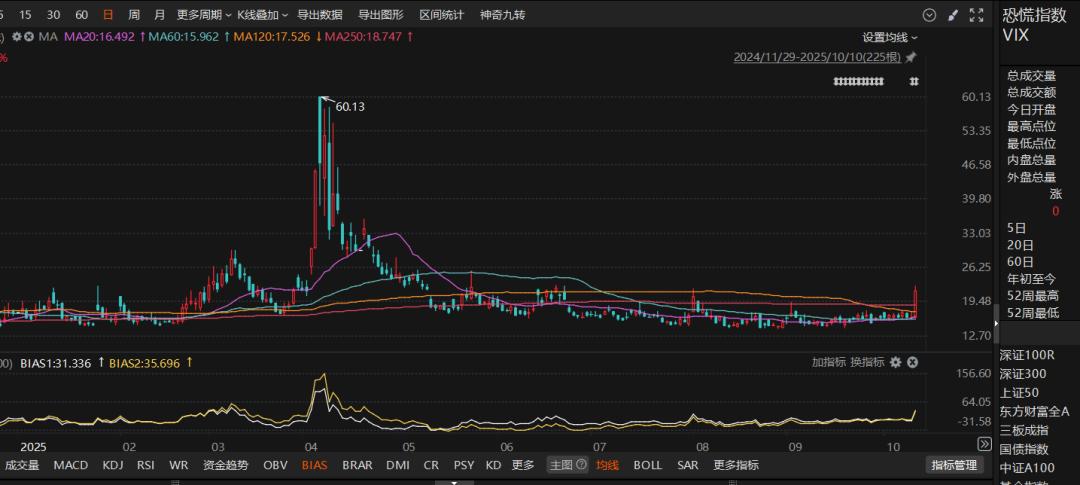Enter fullscreen chart mode
The height and width of the screenshot is (485, 1080).
click(x=977, y=14)
